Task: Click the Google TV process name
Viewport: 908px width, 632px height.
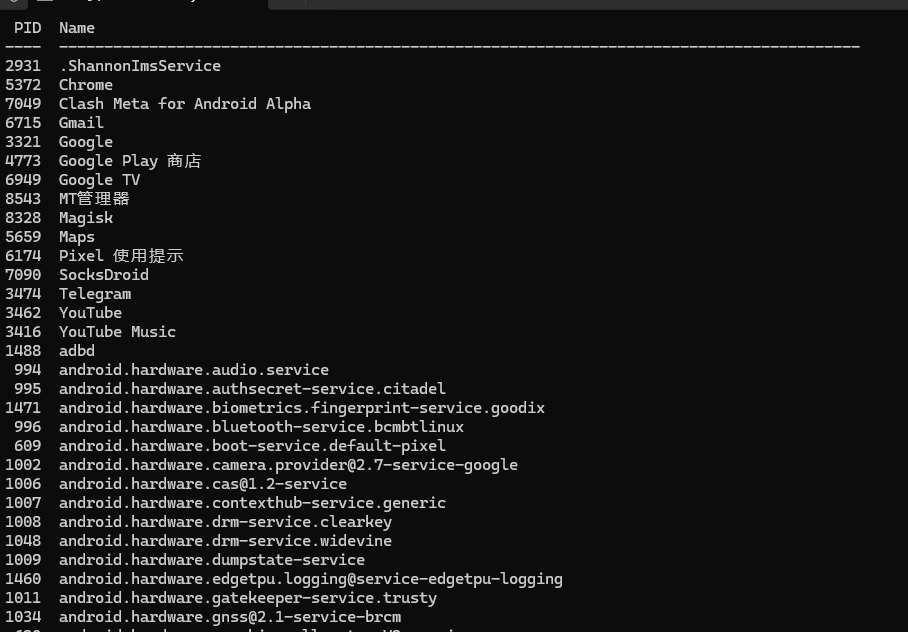Action: tap(99, 180)
